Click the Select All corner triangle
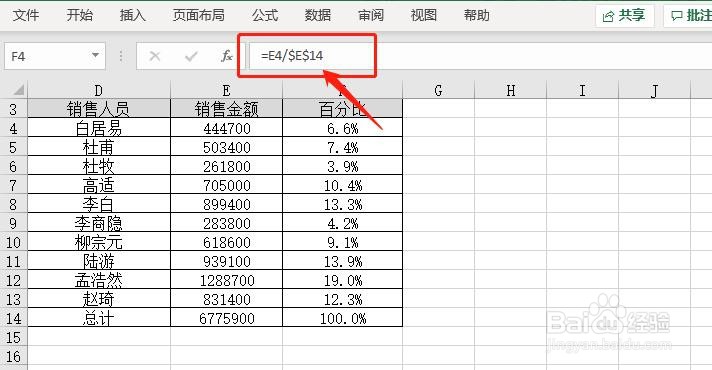 tap(18, 89)
